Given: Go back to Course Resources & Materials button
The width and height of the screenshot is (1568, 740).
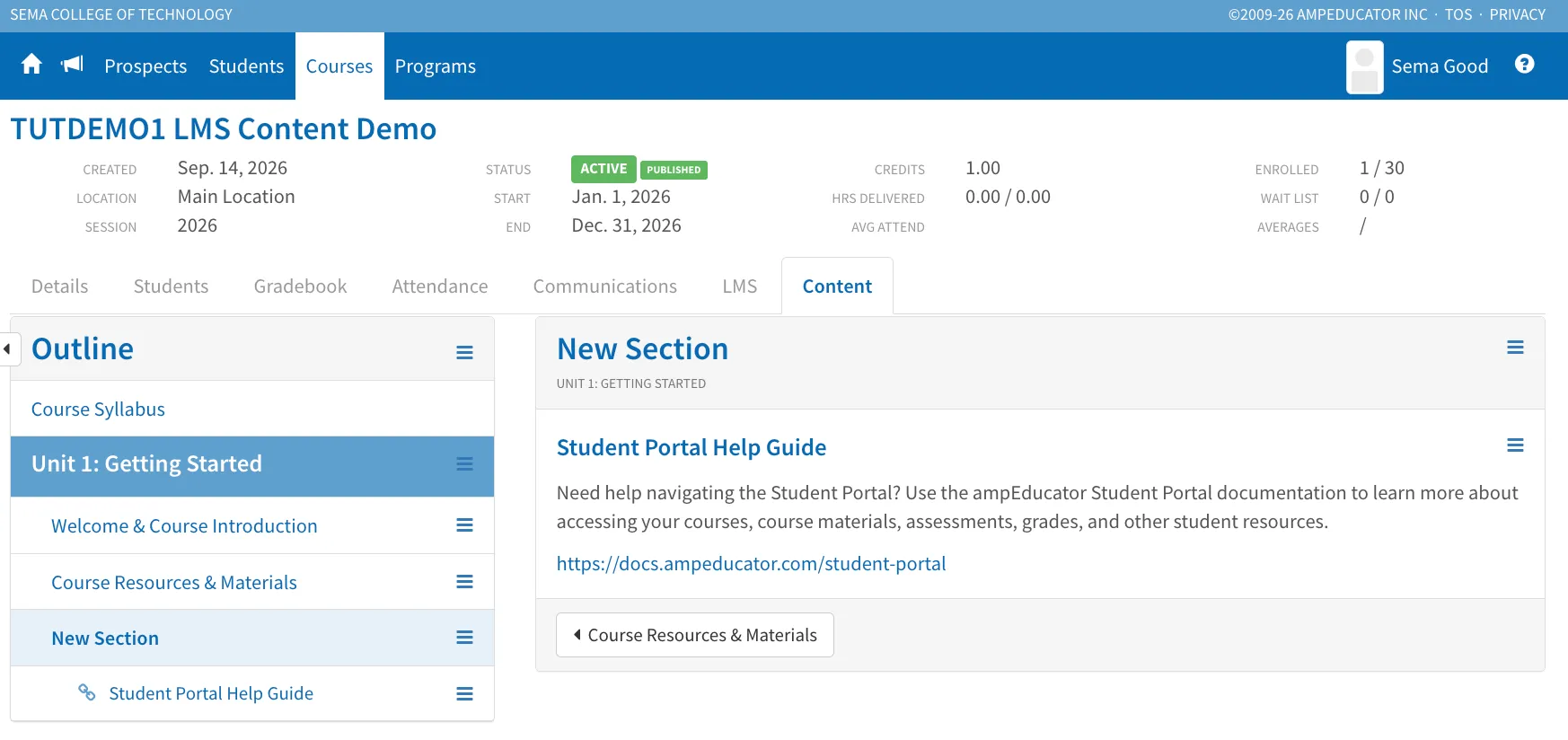Looking at the screenshot, I should (695, 635).
